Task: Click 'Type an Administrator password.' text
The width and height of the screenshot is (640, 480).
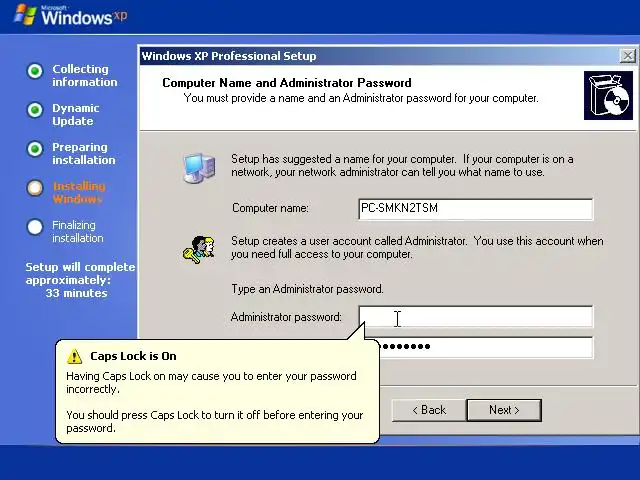Action: tap(307, 289)
